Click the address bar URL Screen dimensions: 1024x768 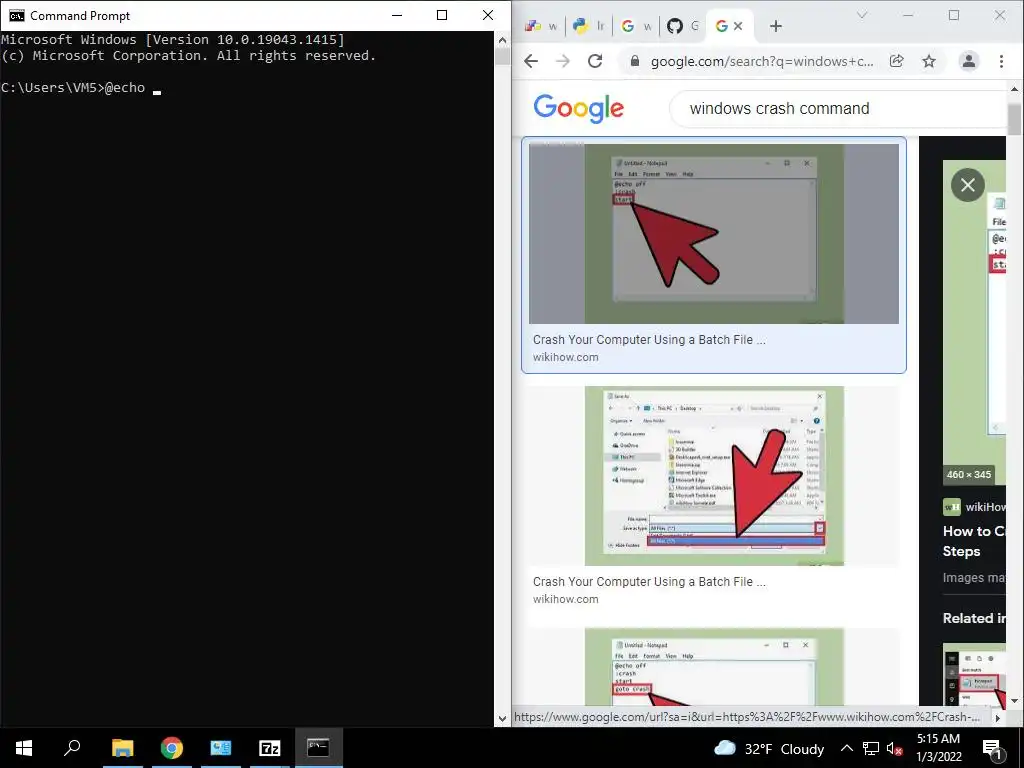tap(761, 61)
